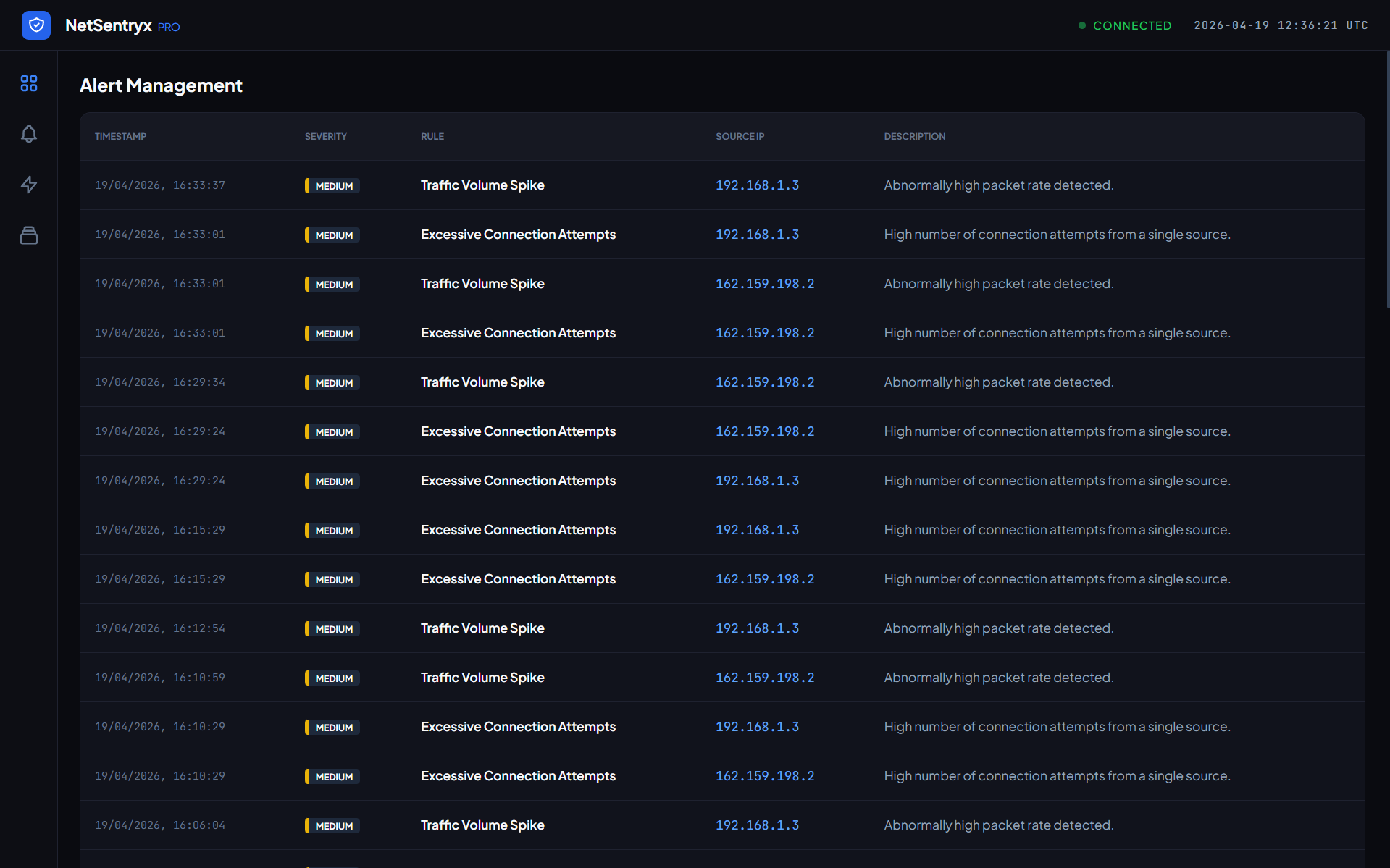Open source IP 192.168.1.3 at 16:33:37
Viewport: 1390px width, 868px height.
[757, 185]
